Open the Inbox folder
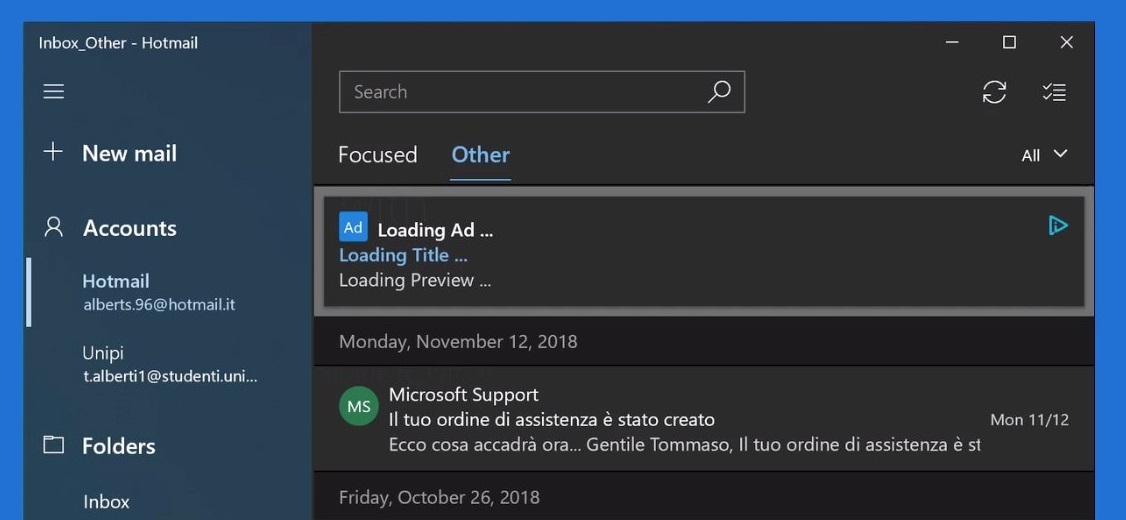 click(x=106, y=501)
